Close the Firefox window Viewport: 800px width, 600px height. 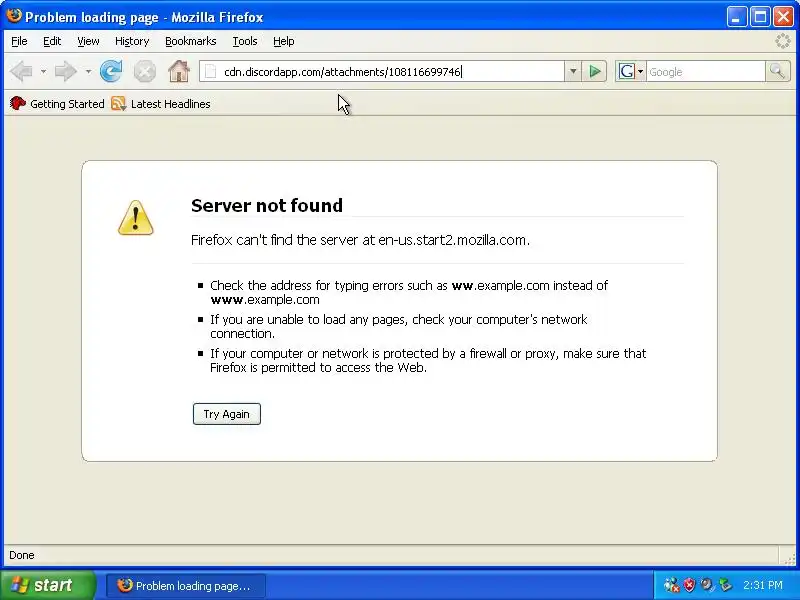pos(783,17)
